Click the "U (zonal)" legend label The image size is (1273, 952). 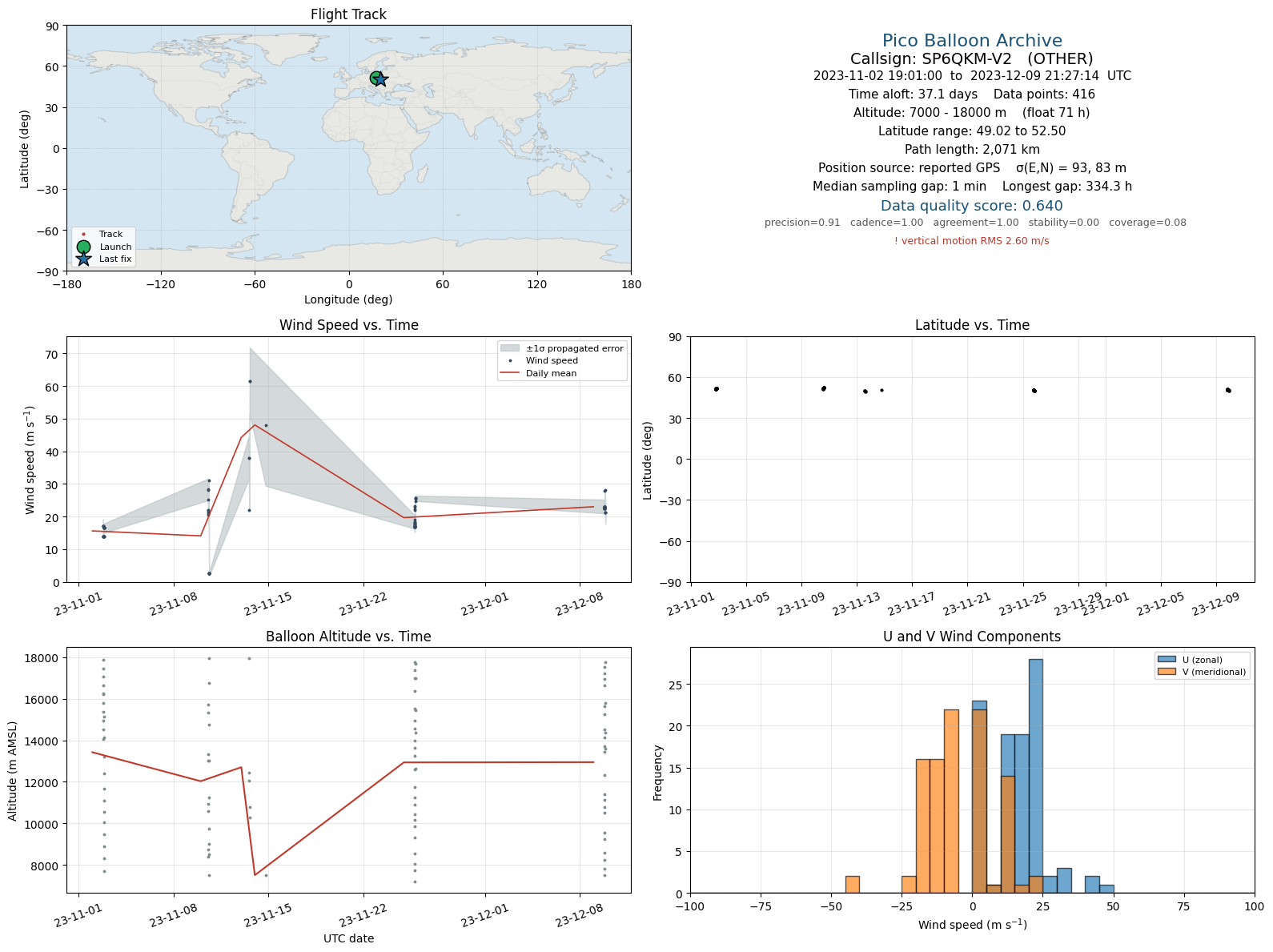point(1203,660)
